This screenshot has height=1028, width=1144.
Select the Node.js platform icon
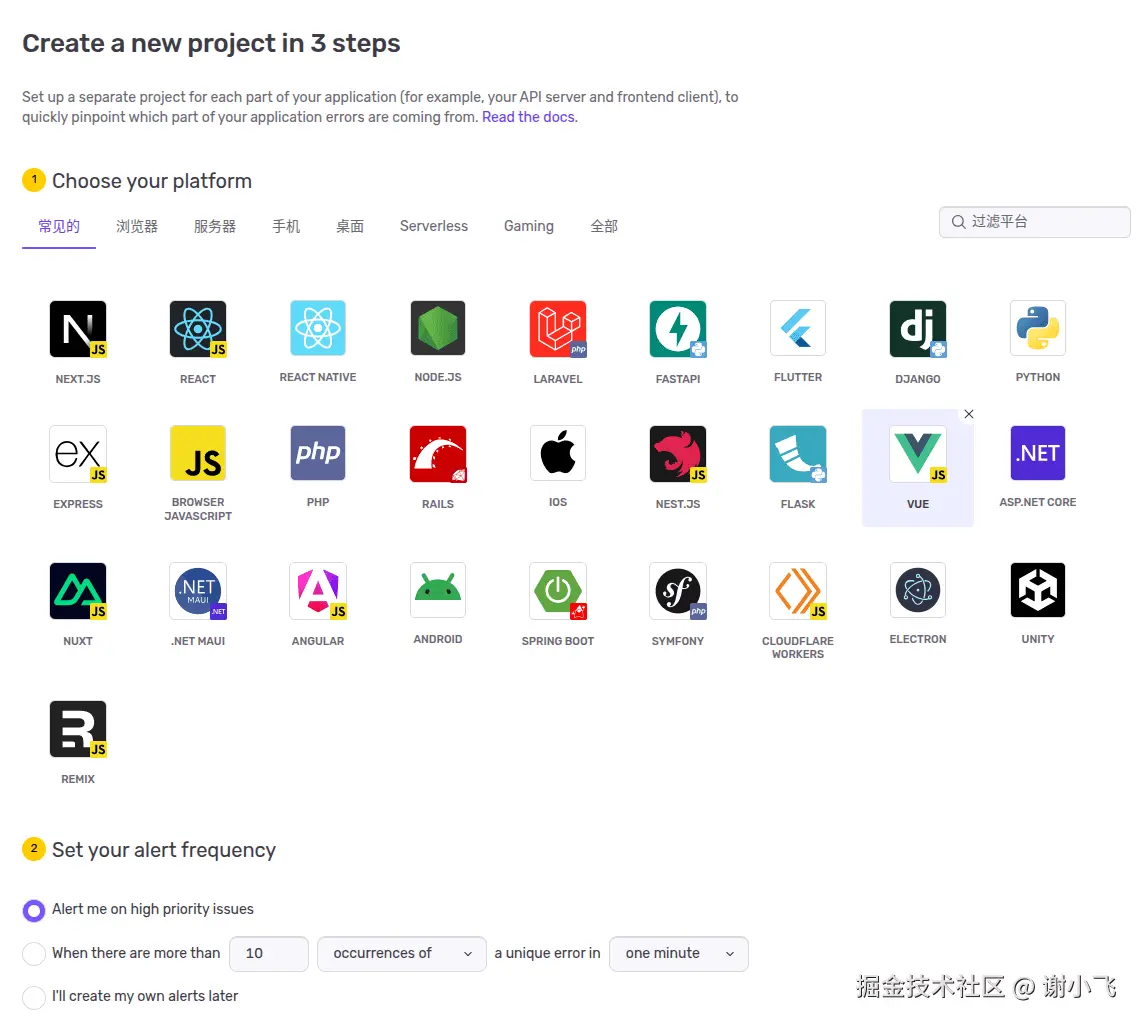(438, 328)
